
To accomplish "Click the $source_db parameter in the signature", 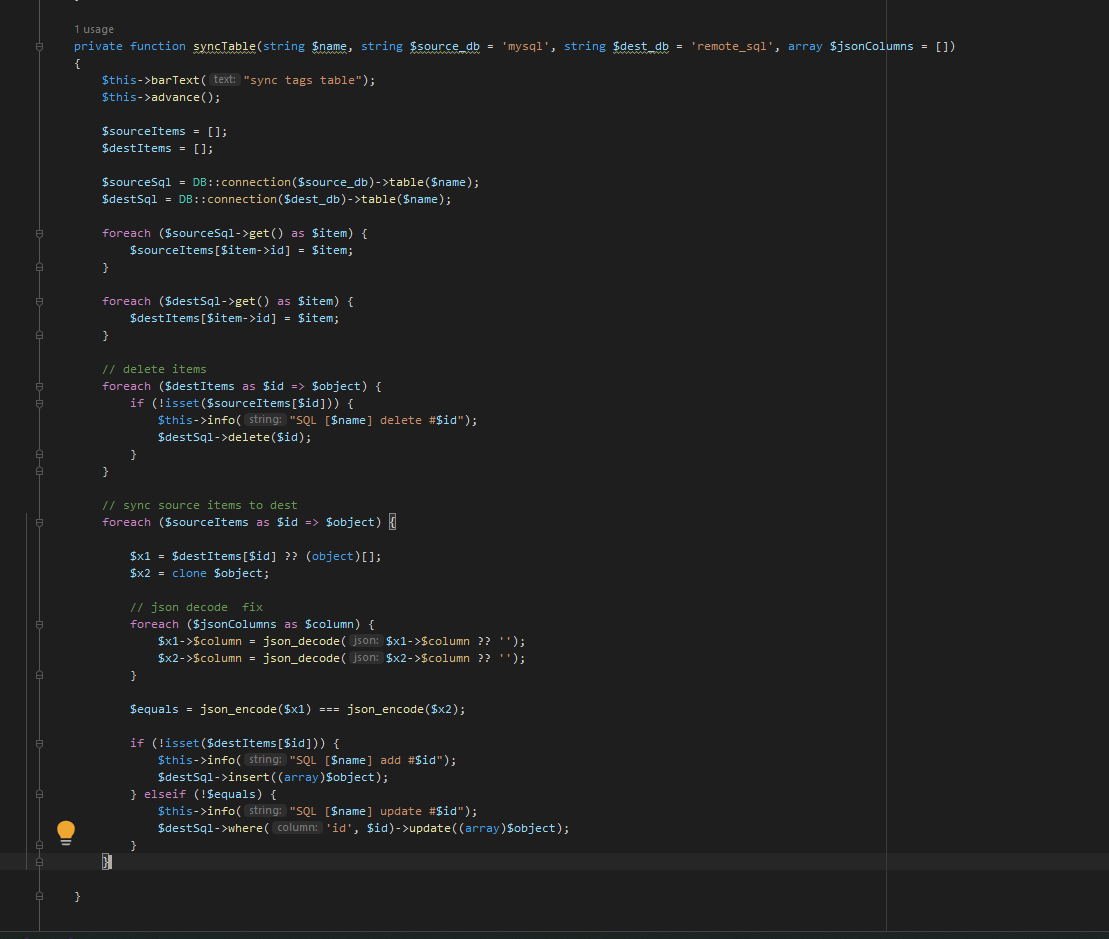I will click(445, 46).
